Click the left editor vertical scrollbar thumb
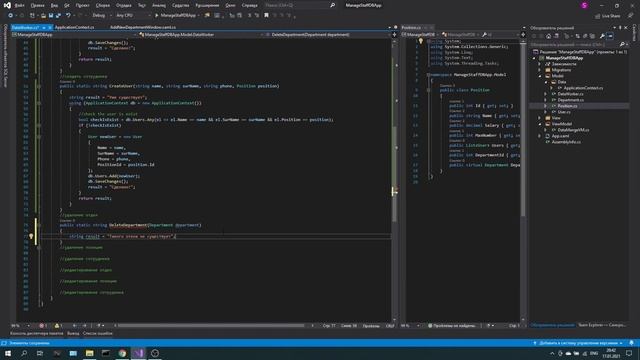Screen dimensions: 640x360 point(394,173)
